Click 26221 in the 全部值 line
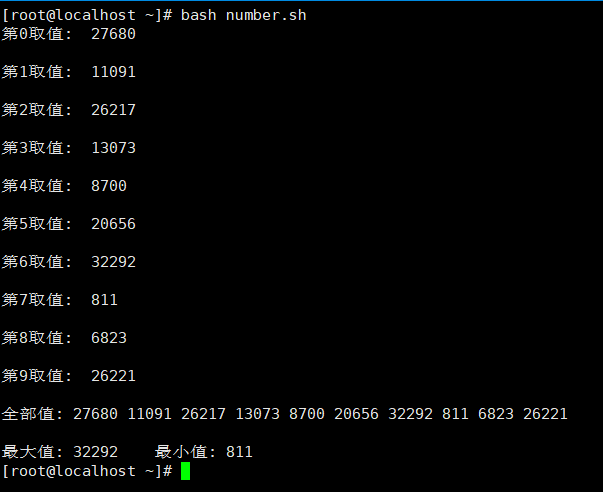 (x=545, y=414)
